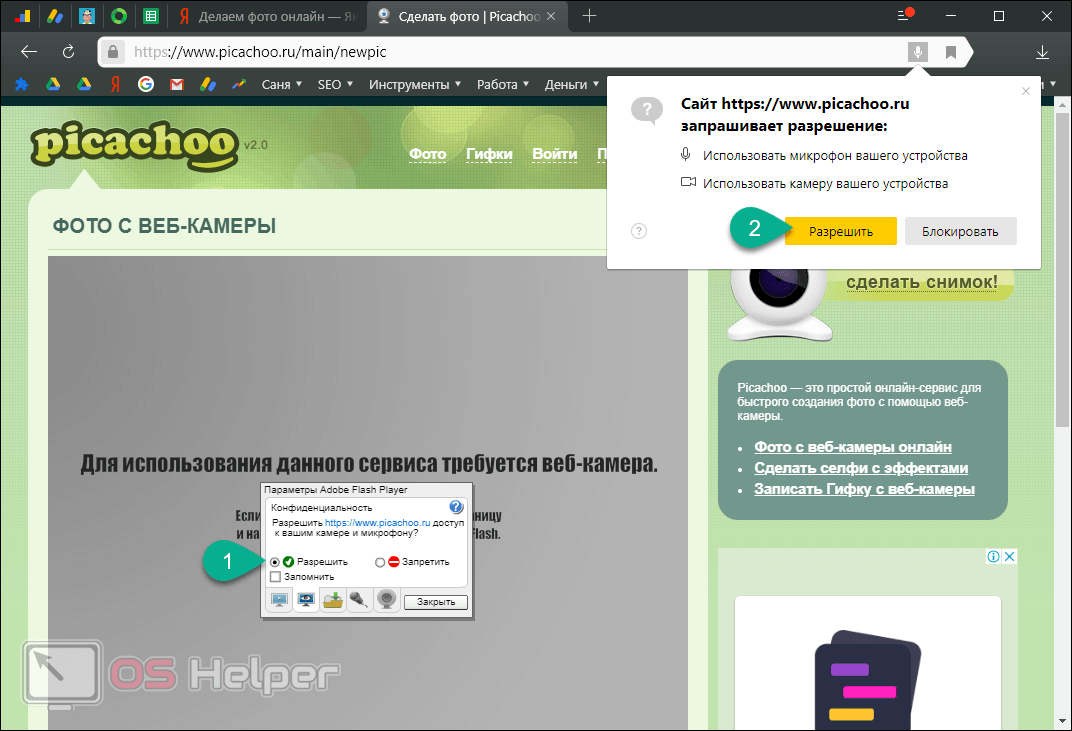Open the Gmail bookmark icon
Image resolution: width=1072 pixels, height=731 pixels.
177,85
